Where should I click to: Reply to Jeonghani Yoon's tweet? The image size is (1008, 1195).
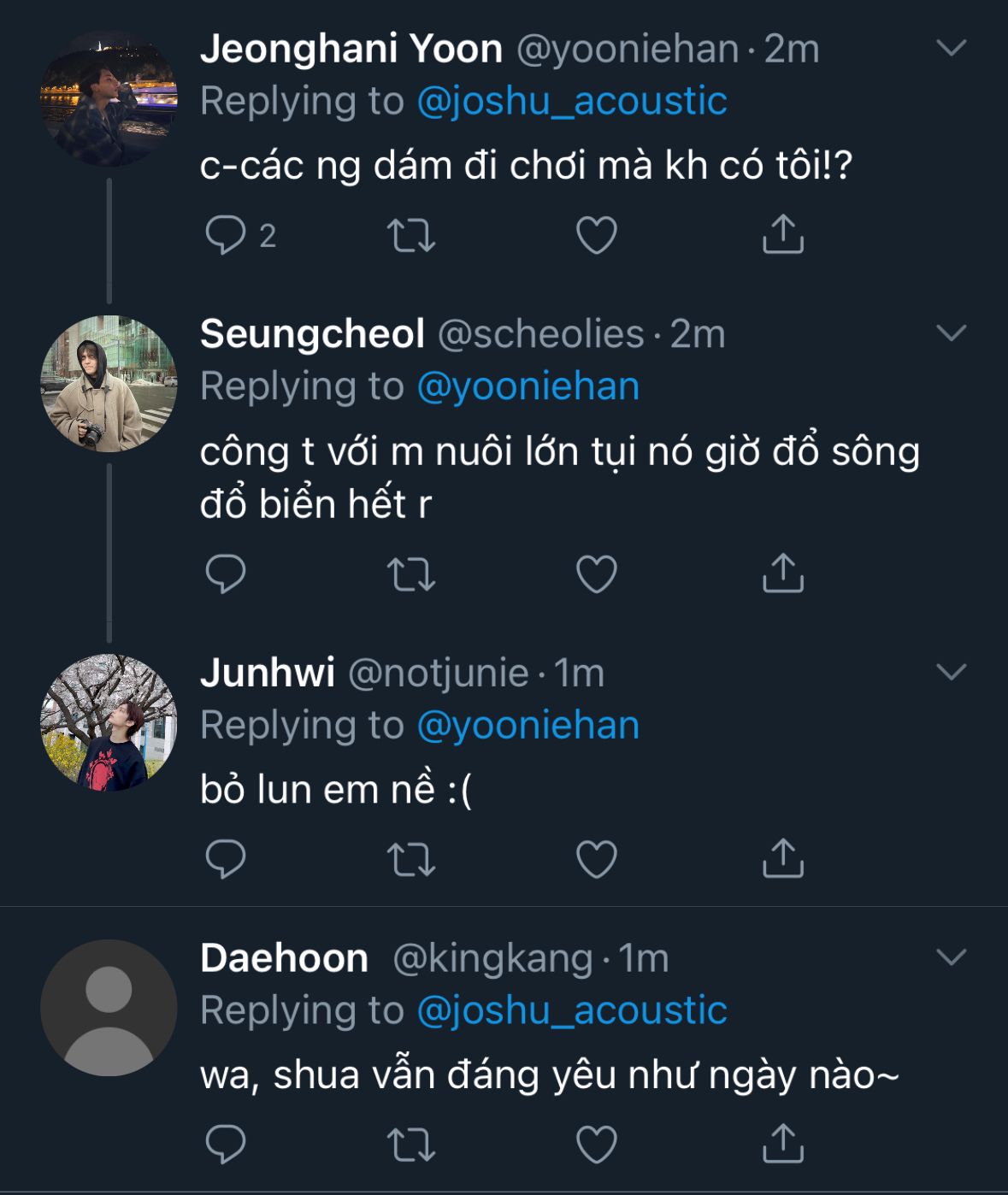tap(226, 235)
